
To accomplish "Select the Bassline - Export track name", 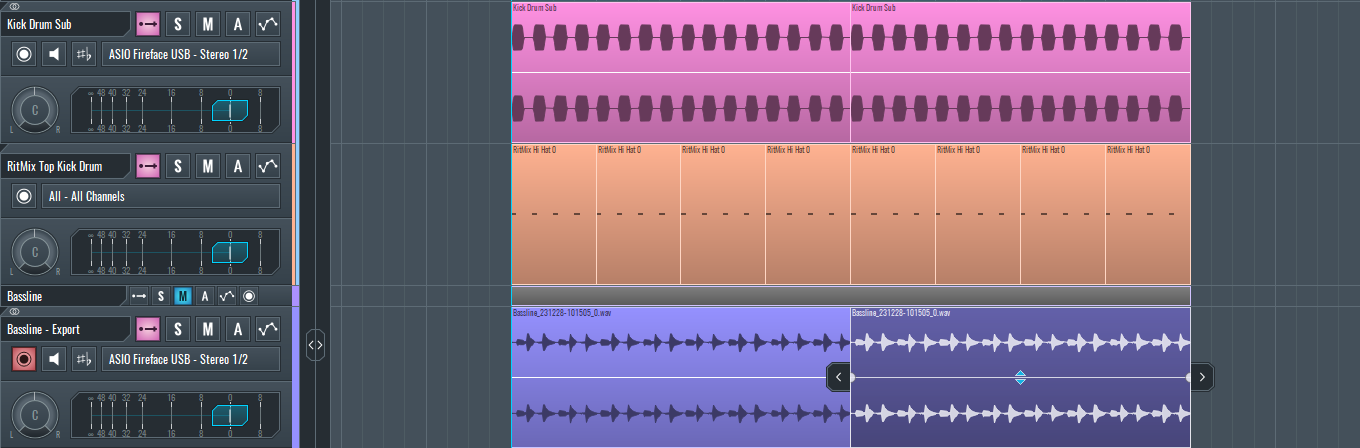I will click(65, 329).
